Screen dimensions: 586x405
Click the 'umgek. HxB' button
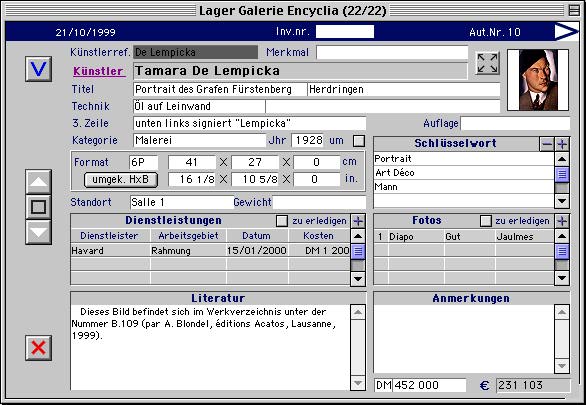click(121, 179)
